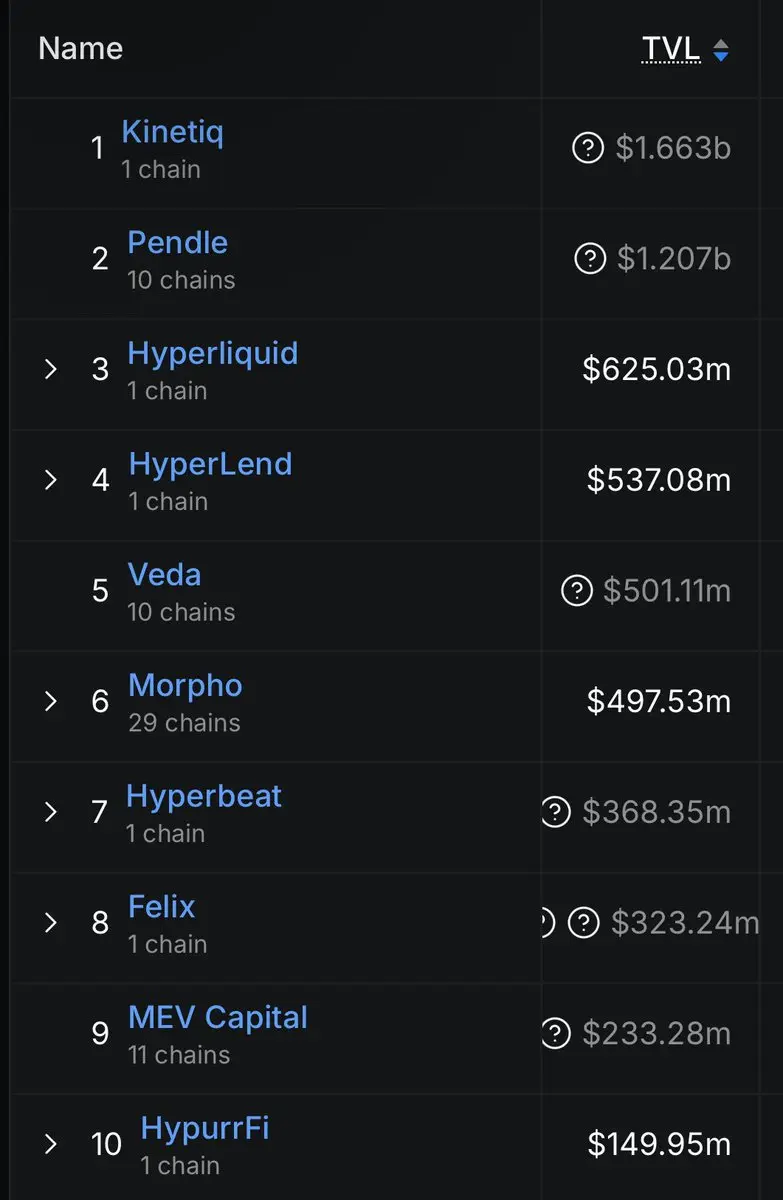Click the Name column header
The height and width of the screenshot is (1200, 783).
pyautogui.click(x=80, y=48)
